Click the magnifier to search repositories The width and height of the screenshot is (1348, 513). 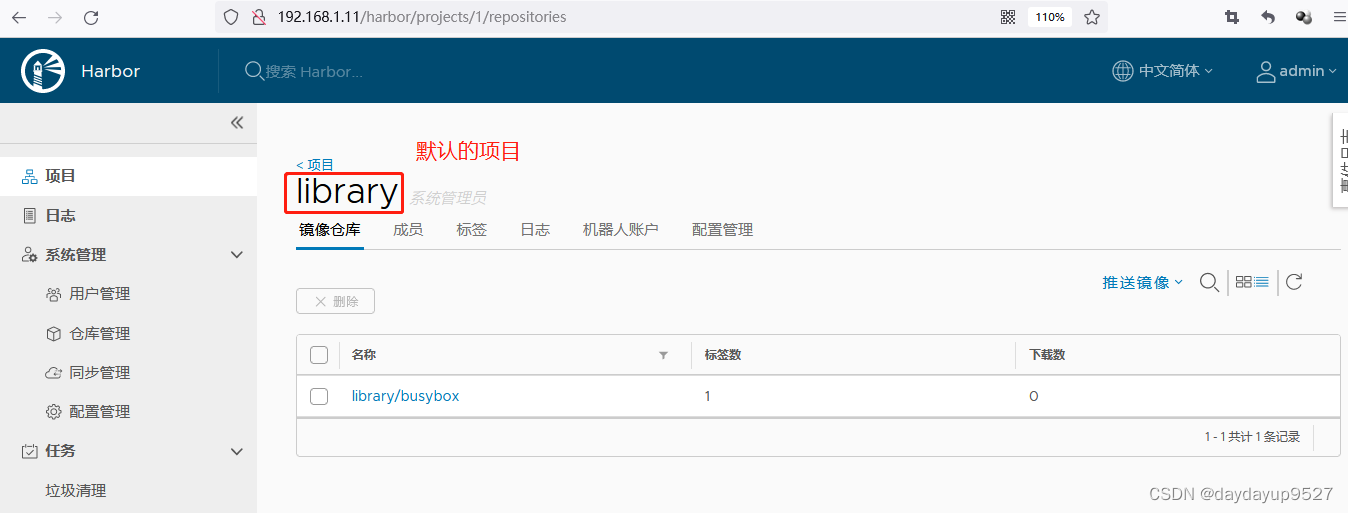pos(1209,282)
